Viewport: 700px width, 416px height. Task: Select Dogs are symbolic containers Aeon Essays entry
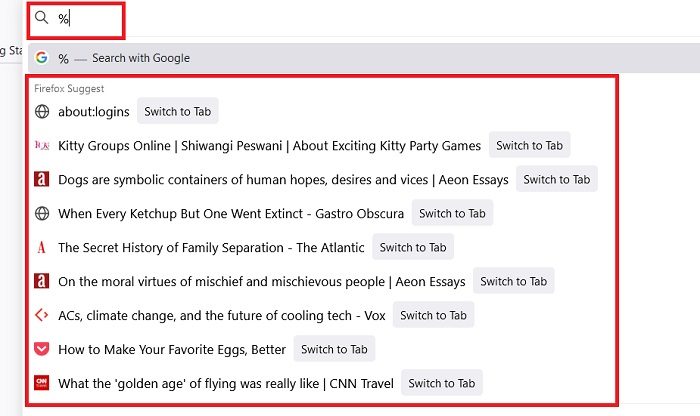(x=283, y=179)
